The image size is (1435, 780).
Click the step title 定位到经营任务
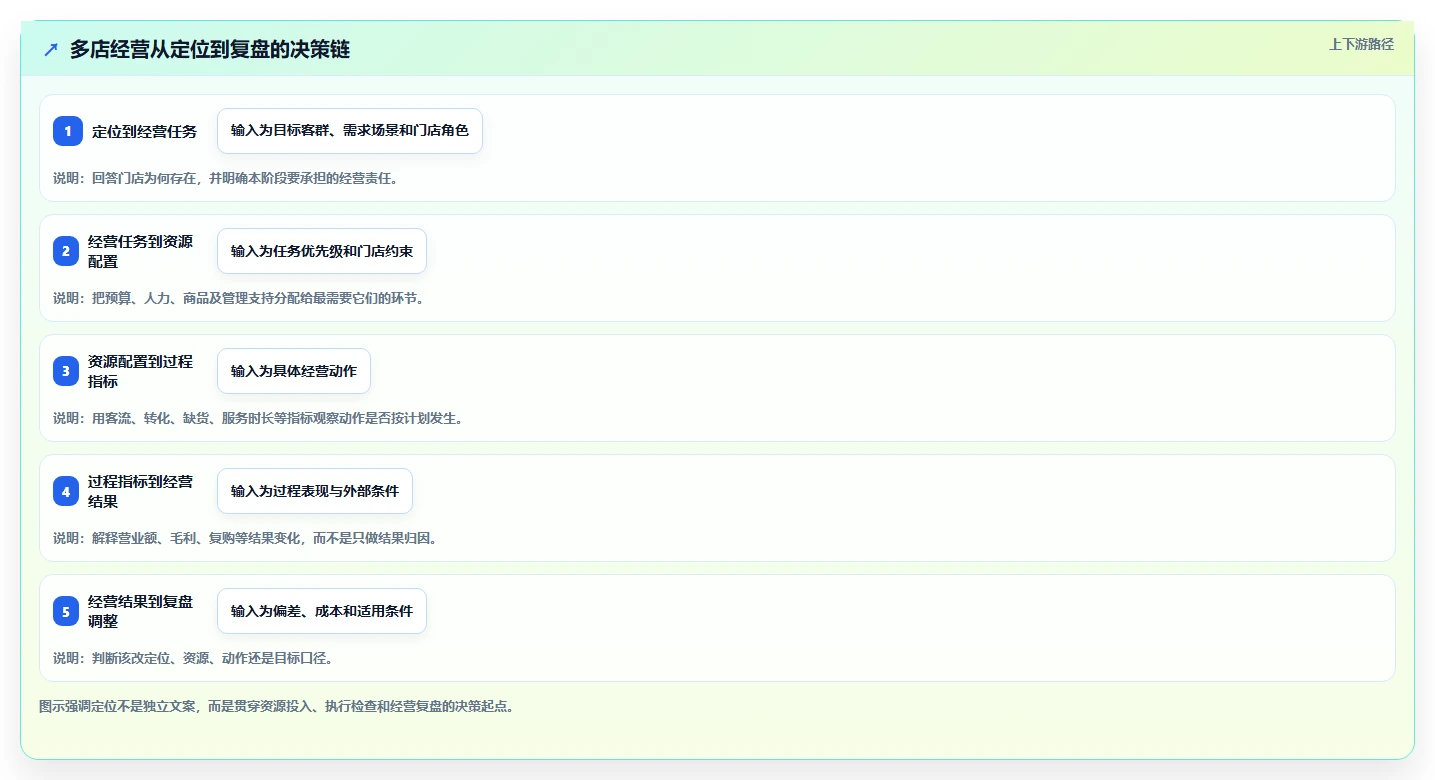(x=145, y=131)
